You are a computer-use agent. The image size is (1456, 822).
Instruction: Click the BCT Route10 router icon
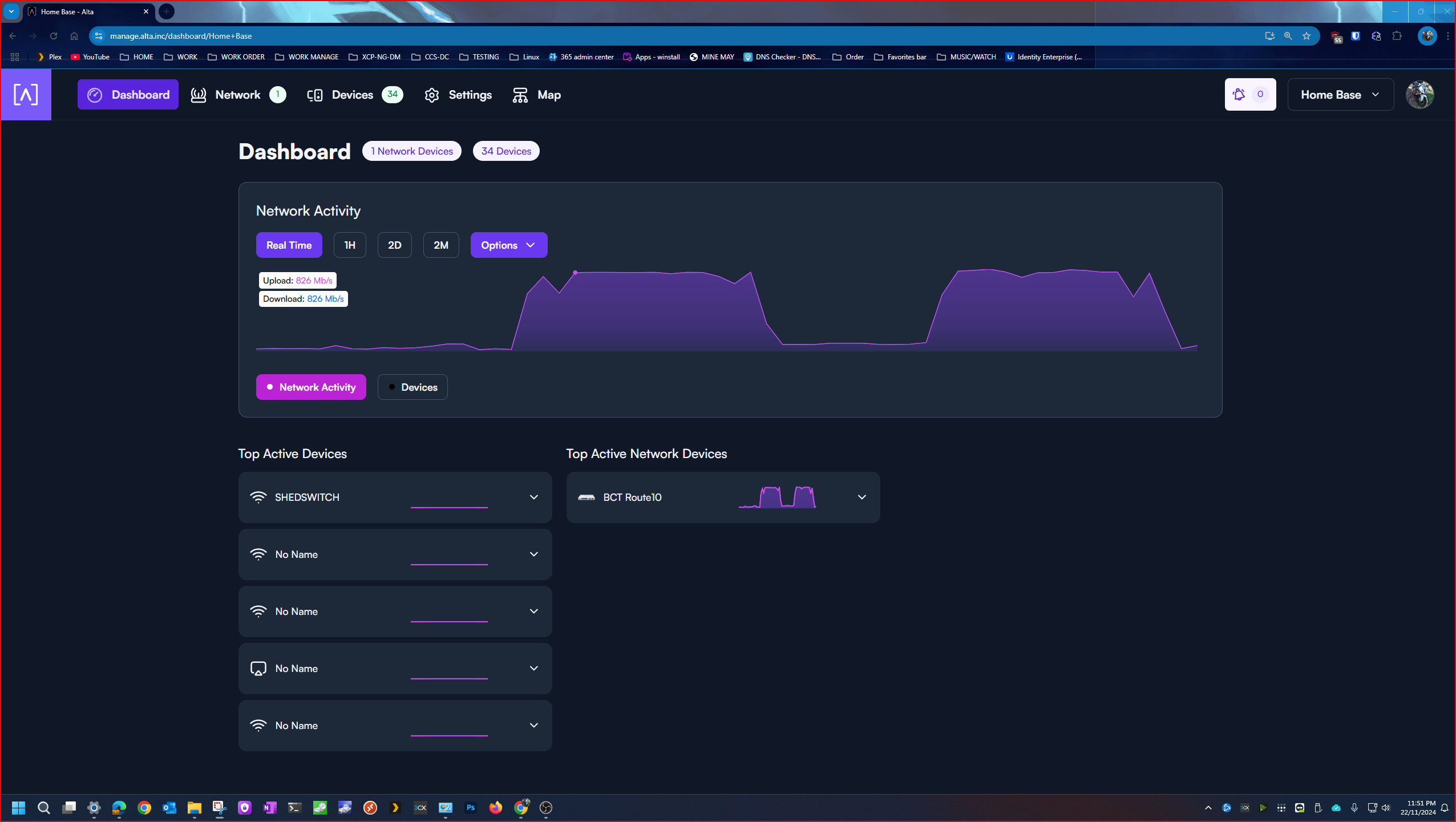(x=586, y=497)
